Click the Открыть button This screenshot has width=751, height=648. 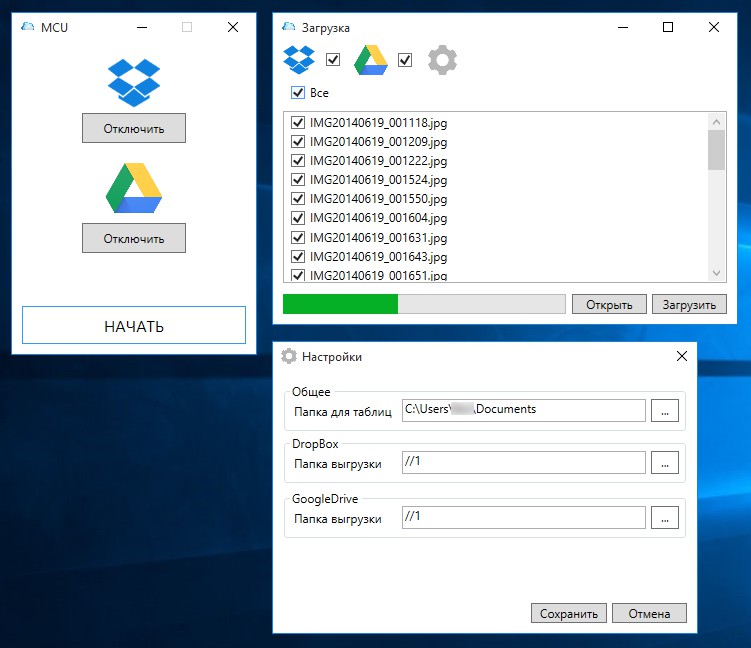(x=609, y=305)
